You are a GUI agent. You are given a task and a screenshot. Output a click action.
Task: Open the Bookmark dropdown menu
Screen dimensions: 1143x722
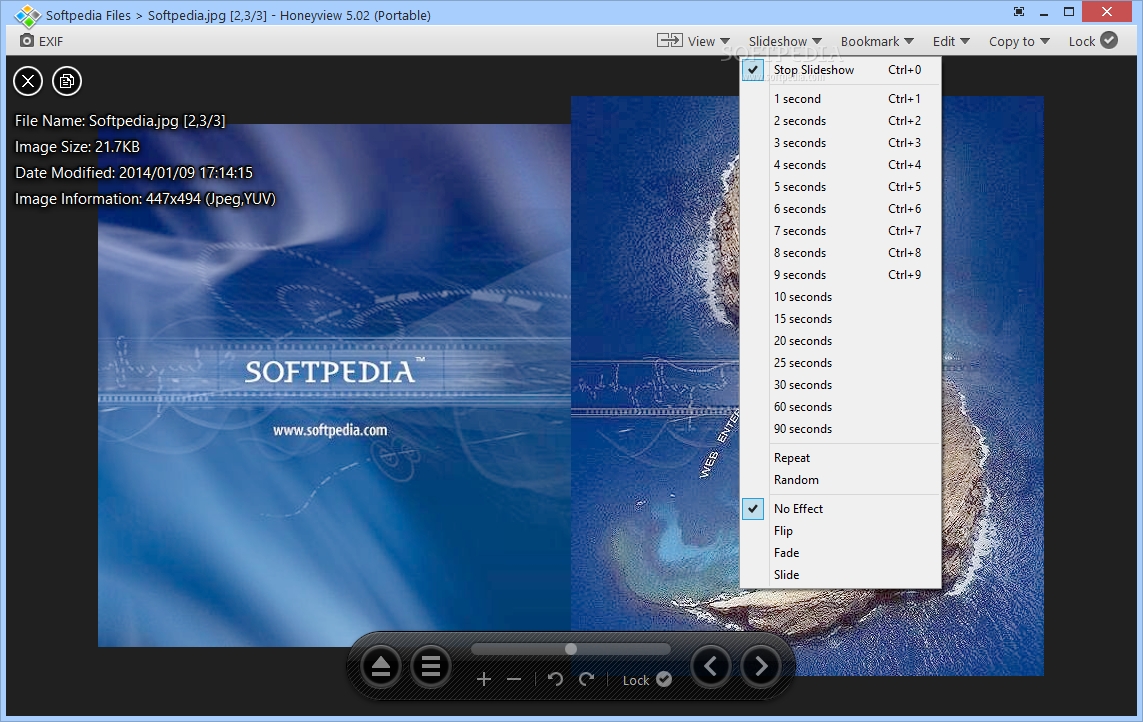[877, 42]
